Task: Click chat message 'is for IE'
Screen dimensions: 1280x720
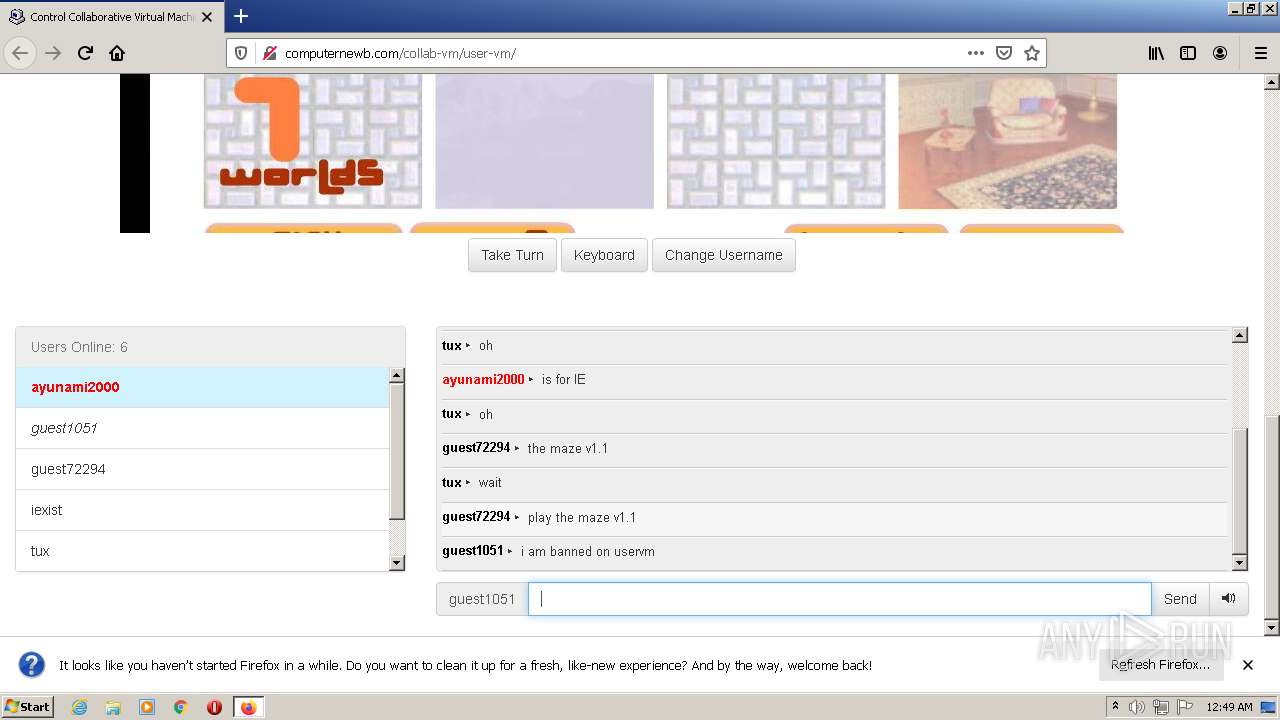Action: (564, 380)
